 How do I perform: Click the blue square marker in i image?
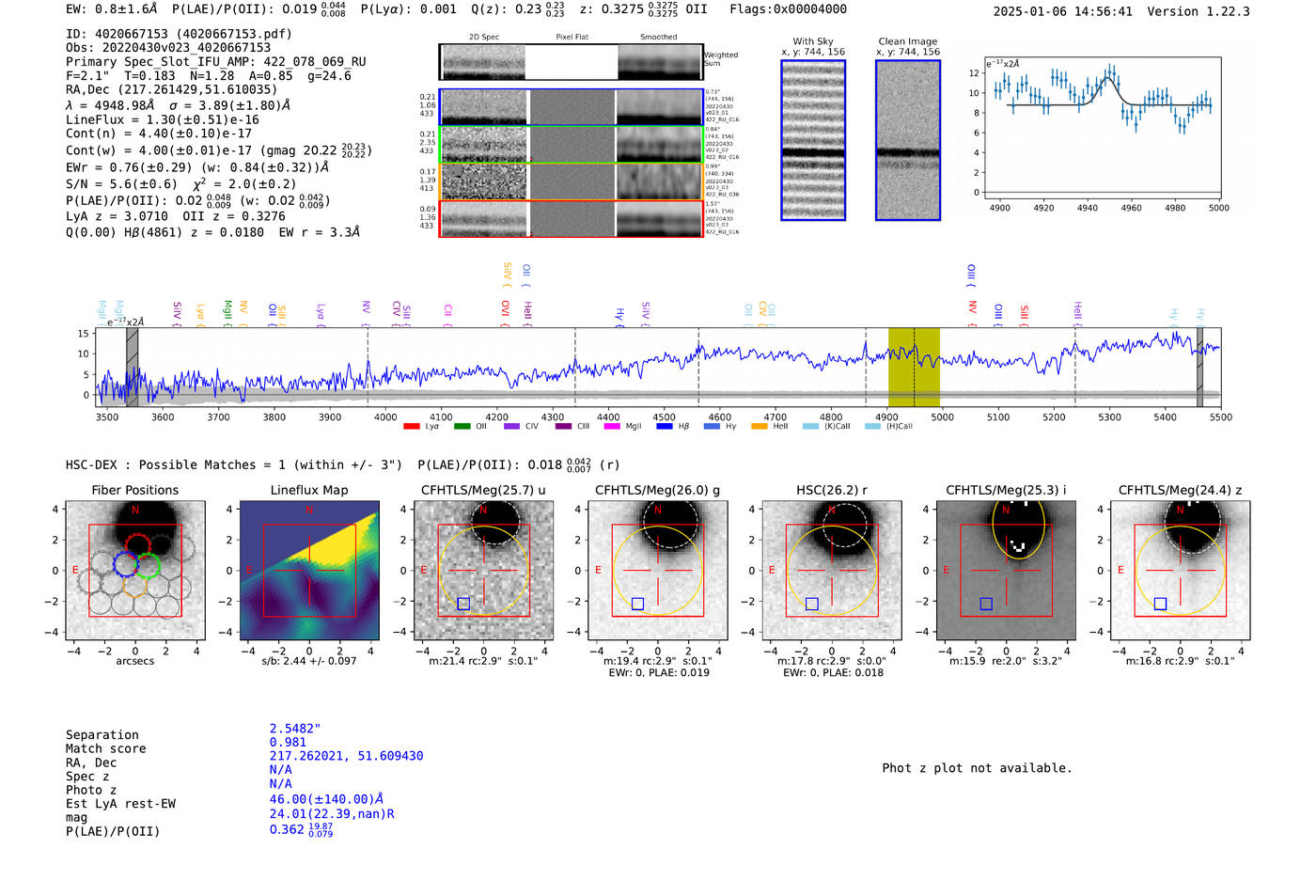pos(986,604)
